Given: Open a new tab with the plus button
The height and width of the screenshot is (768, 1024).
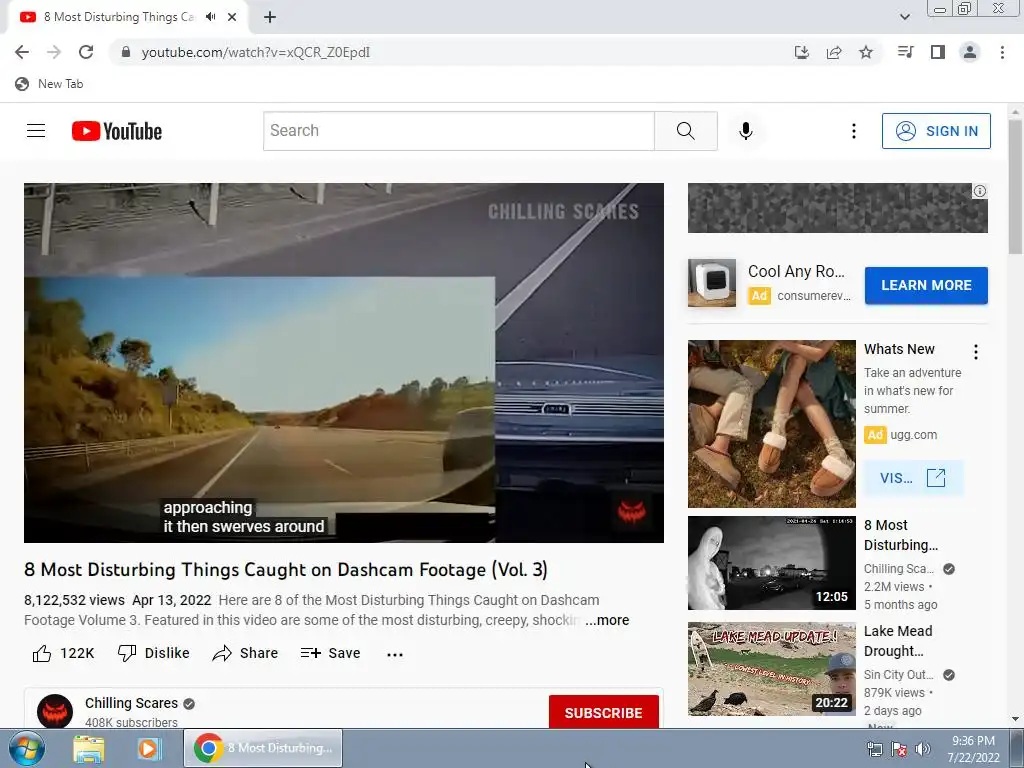Looking at the screenshot, I should coord(270,18).
